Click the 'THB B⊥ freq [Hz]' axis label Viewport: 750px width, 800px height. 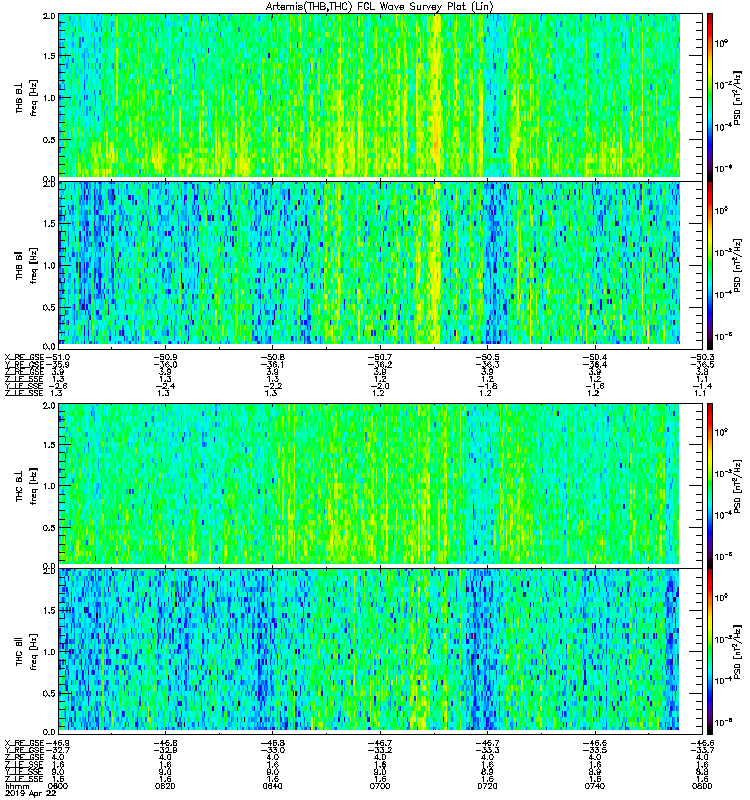tap(27, 97)
